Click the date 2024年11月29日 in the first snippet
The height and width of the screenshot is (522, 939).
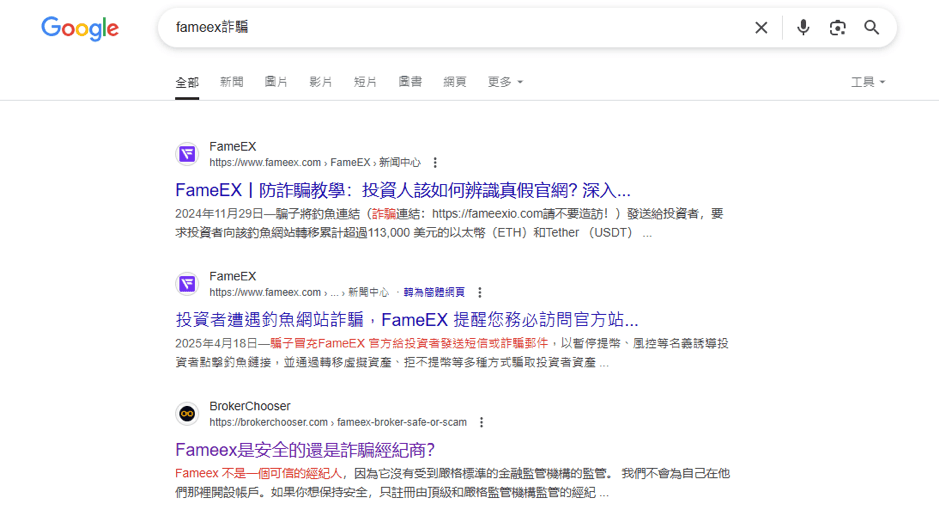pyautogui.click(x=219, y=214)
